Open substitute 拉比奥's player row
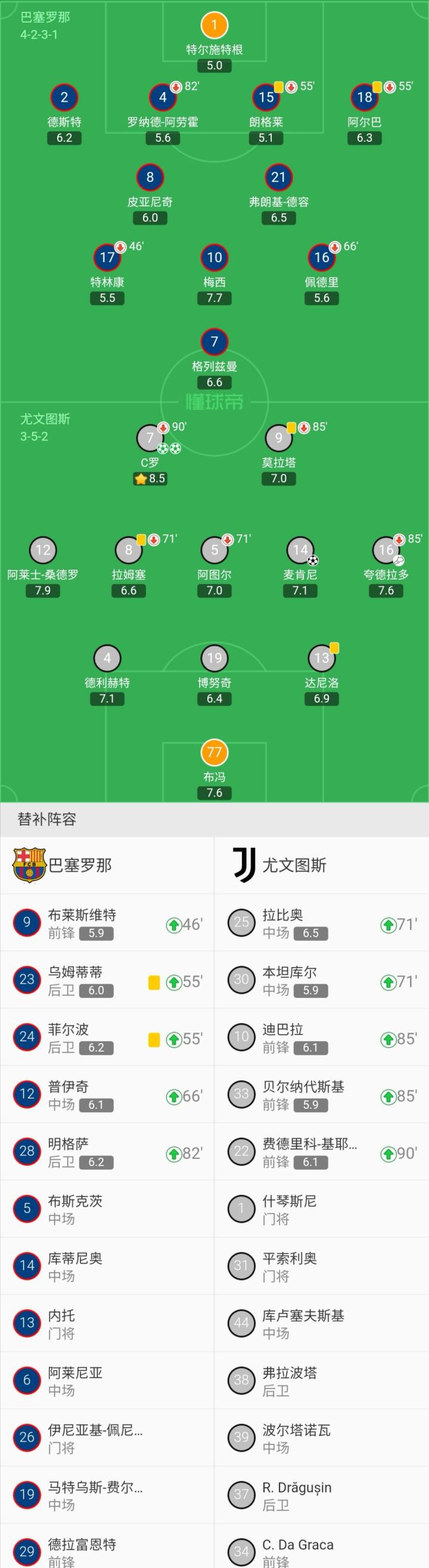The height and width of the screenshot is (1568, 429). (321, 923)
